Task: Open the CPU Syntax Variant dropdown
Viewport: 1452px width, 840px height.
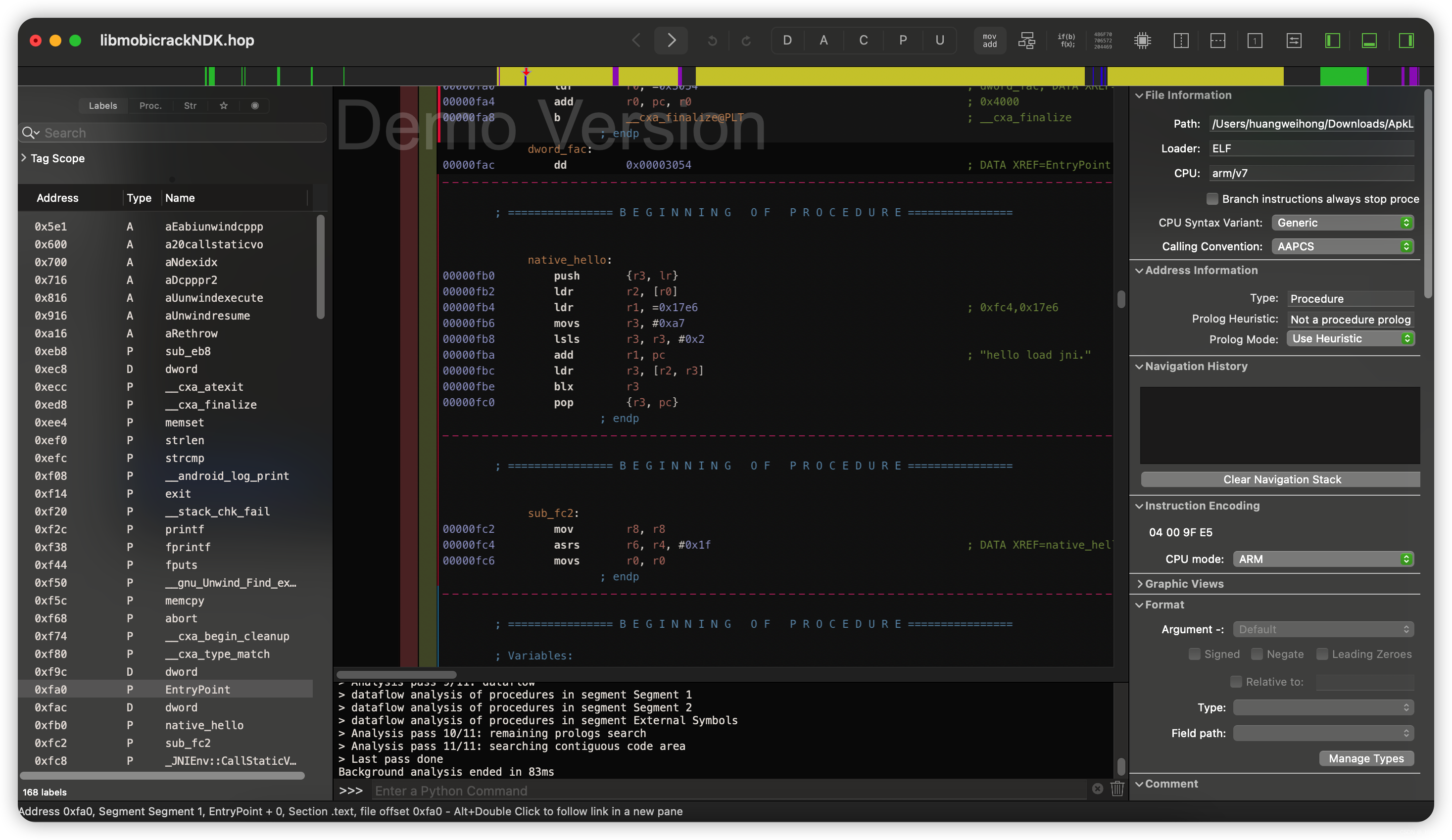Action: pos(1345,222)
